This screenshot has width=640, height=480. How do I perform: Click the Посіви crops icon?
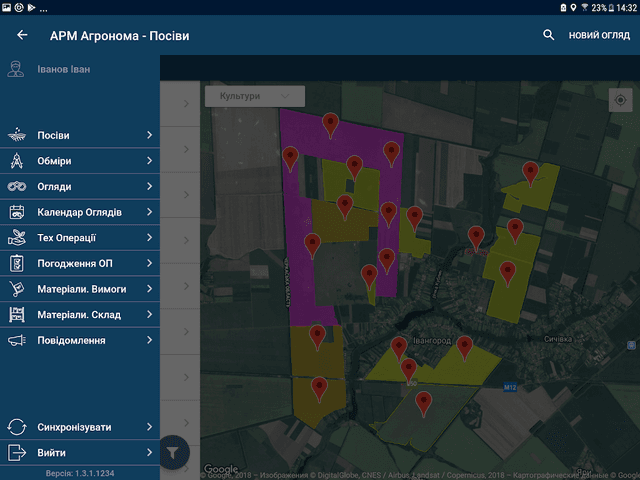17,135
